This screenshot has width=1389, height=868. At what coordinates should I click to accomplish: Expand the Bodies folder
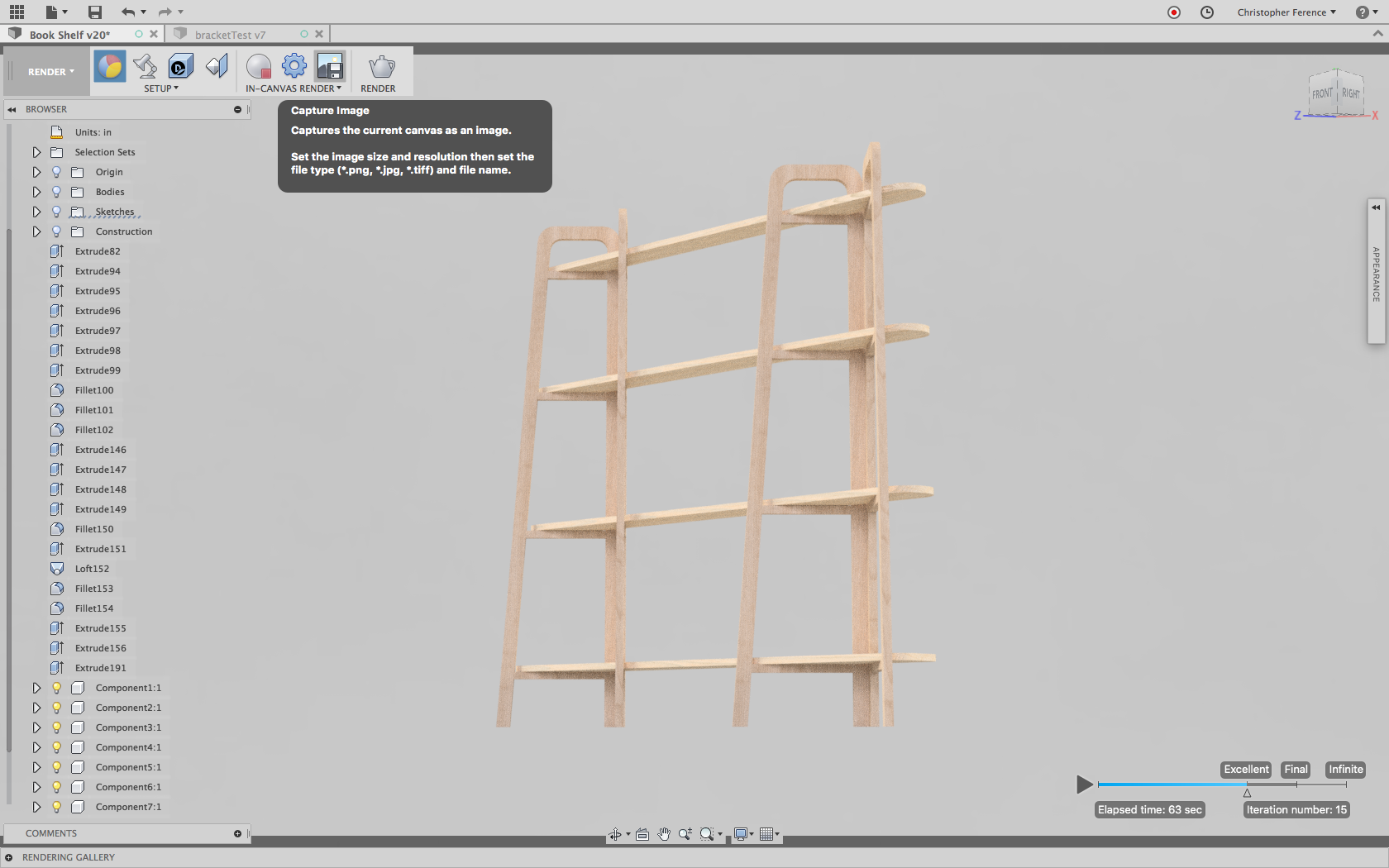[x=36, y=192]
